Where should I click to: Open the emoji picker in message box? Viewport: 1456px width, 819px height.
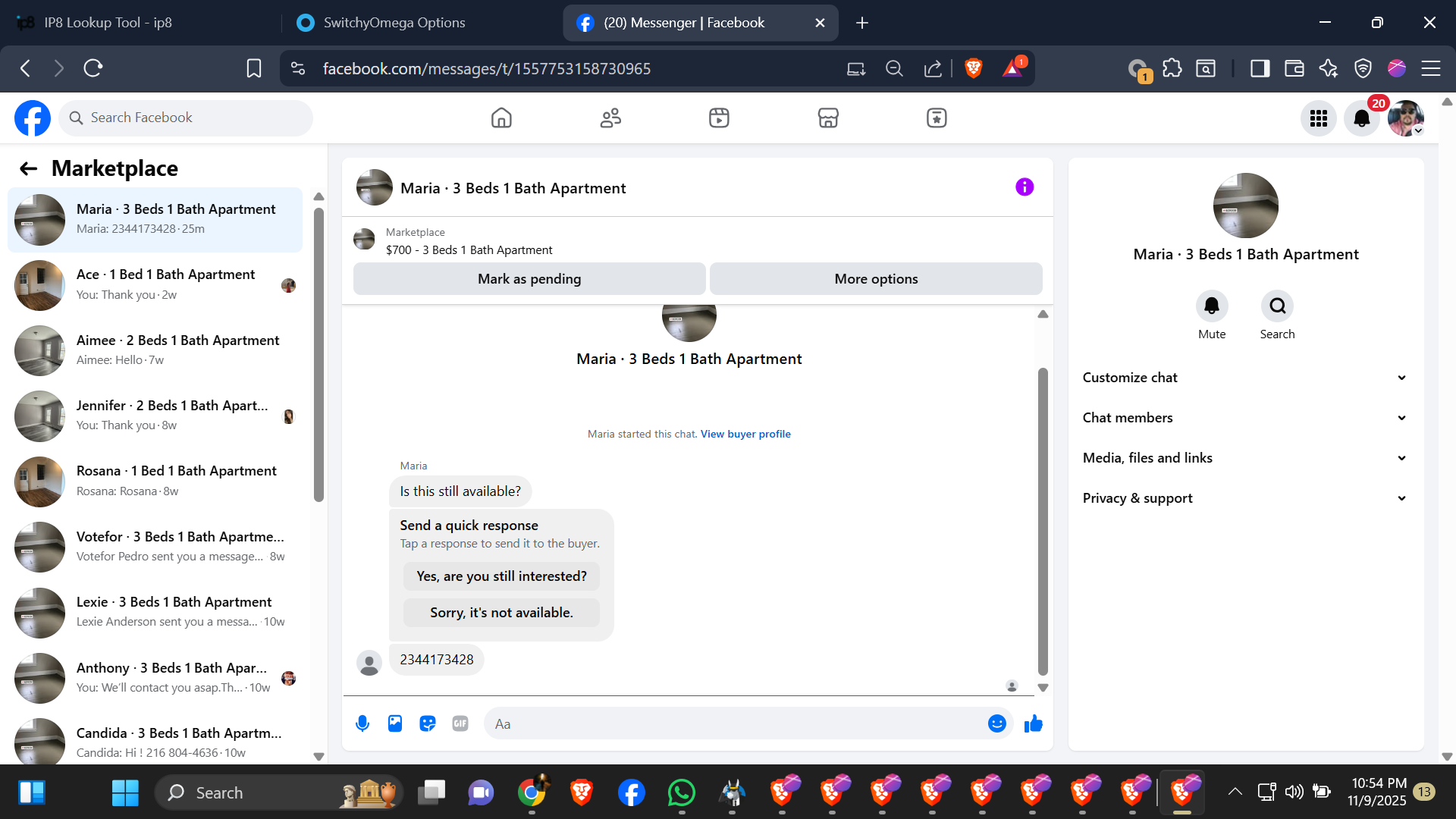(x=997, y=723)
